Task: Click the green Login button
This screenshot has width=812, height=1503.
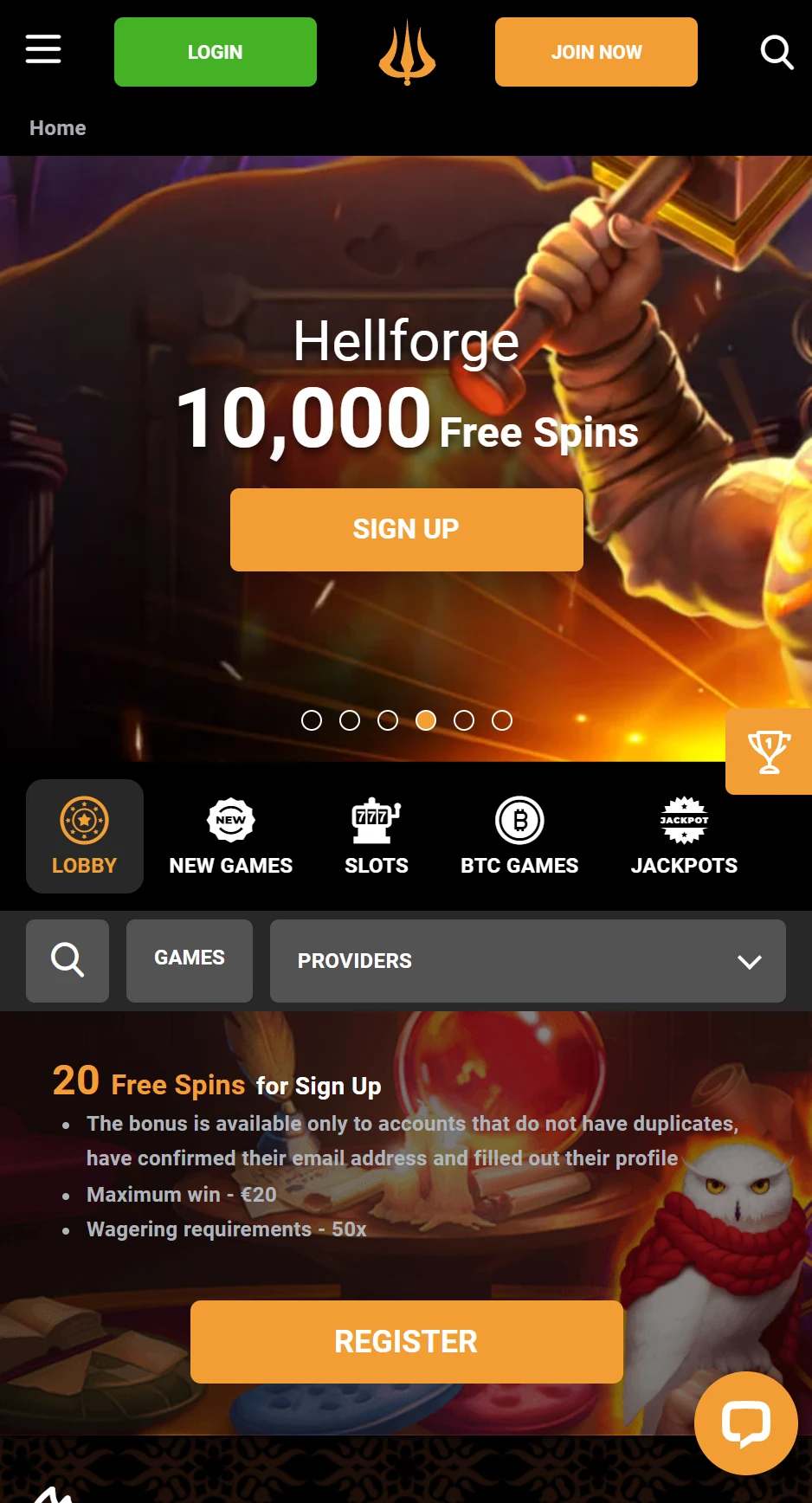Action: (216, 52)
